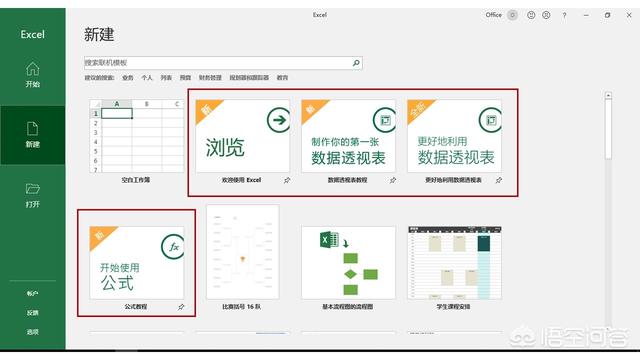The width and height of the screenshot is (640, 360).
Task: Click the scrollbar up arrow
Action: click(608, 95)
